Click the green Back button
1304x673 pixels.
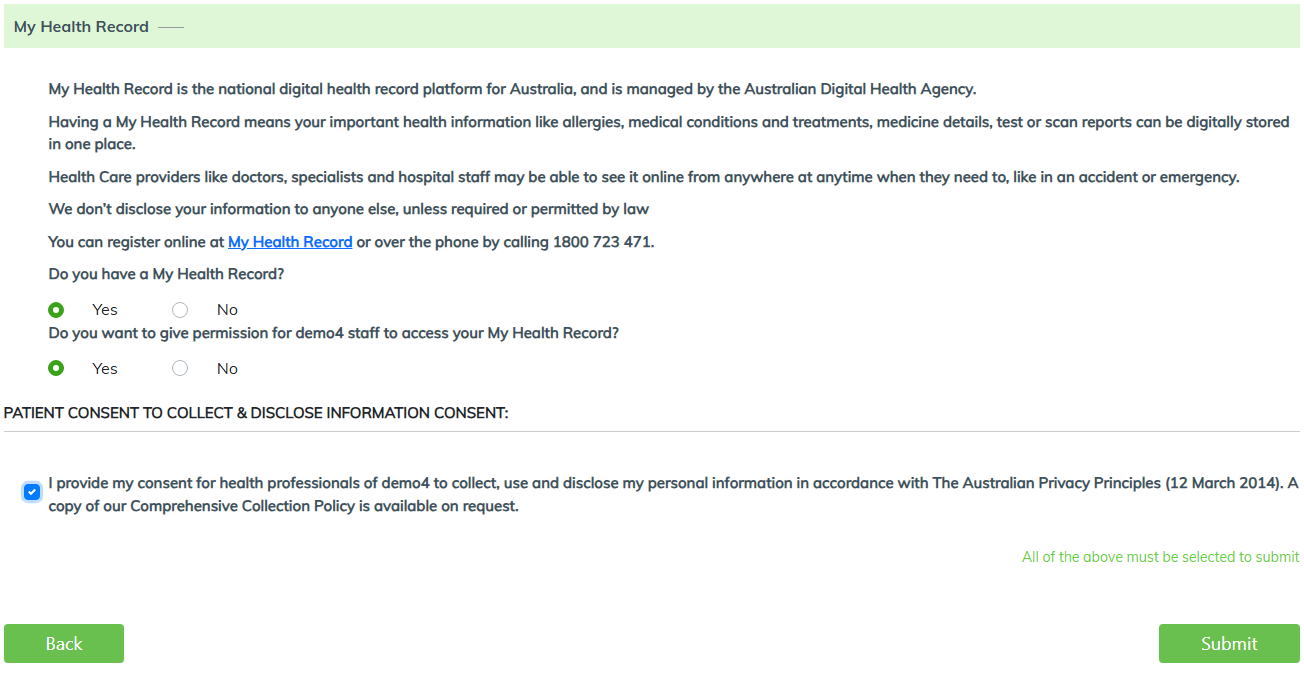64,644
